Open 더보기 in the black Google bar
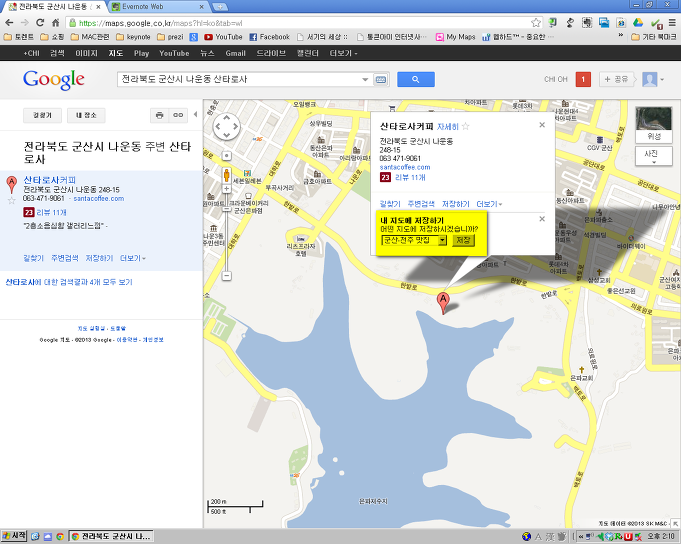The image size is (681, 544). click(x=343, y=53)
